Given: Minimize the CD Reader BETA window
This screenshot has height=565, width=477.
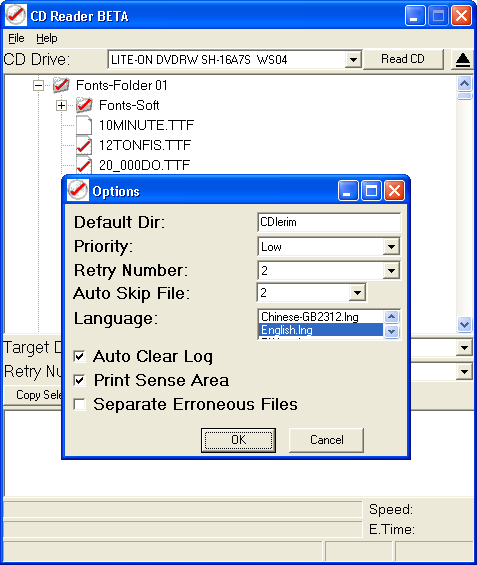Looking at the screenshot, I should [415, 16].
